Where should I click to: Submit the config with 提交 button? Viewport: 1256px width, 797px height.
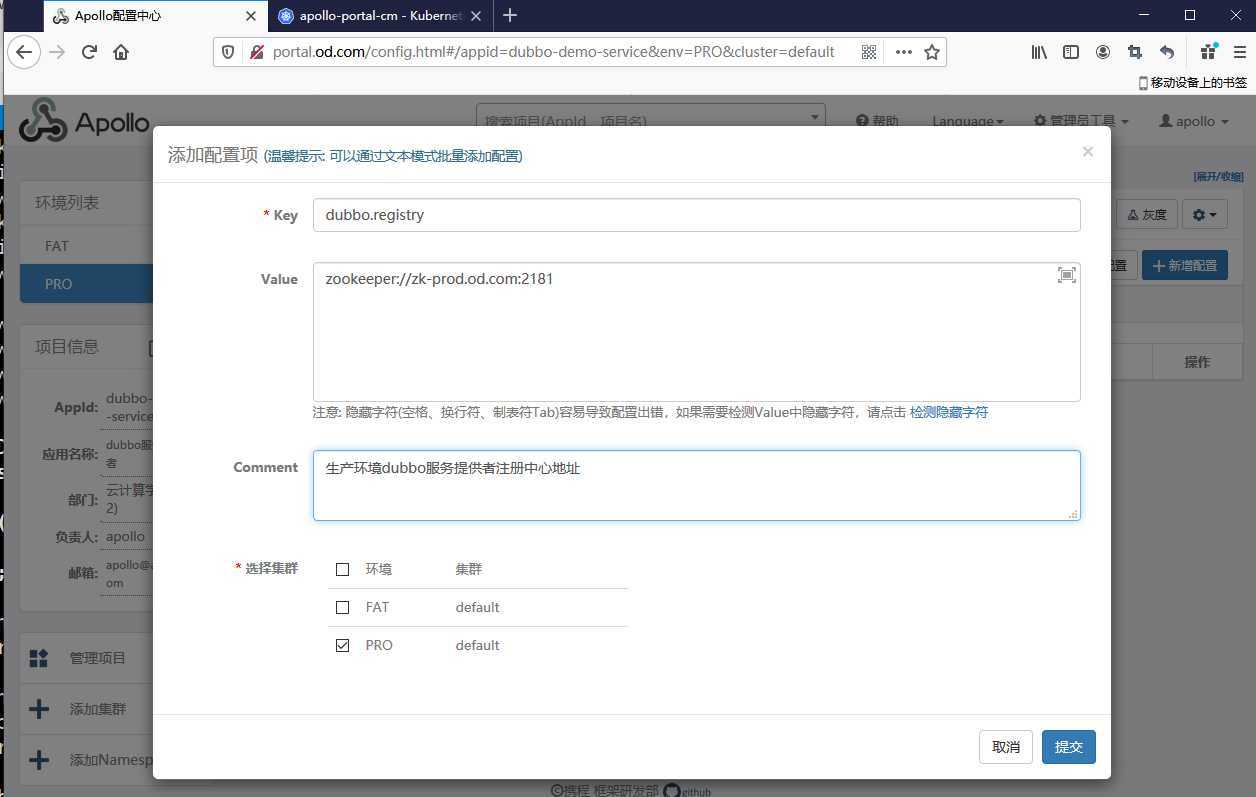1069,747
